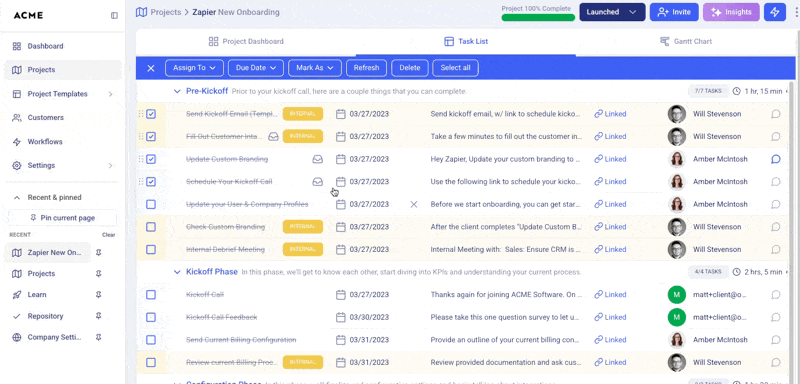Screen dimensions: 800x384
Task: Click mail icon on Fill Out Customer Intake row
Action: (x=273, y=137)
